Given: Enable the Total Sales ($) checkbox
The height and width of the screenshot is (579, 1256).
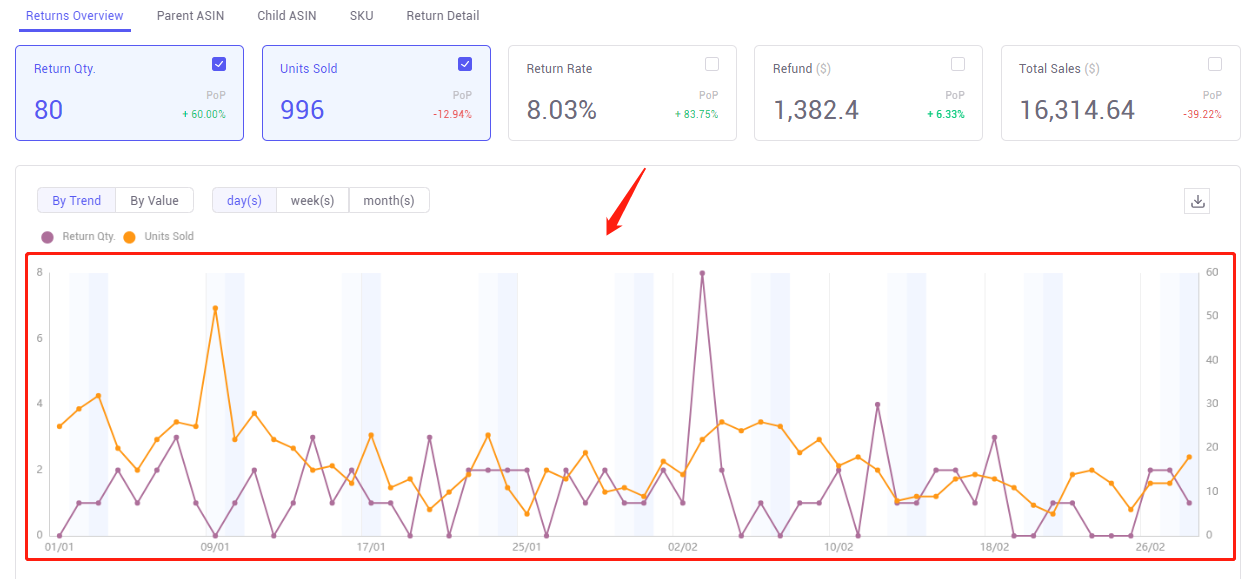Looking at the screenshot, I should click(x=1214, y=63).
